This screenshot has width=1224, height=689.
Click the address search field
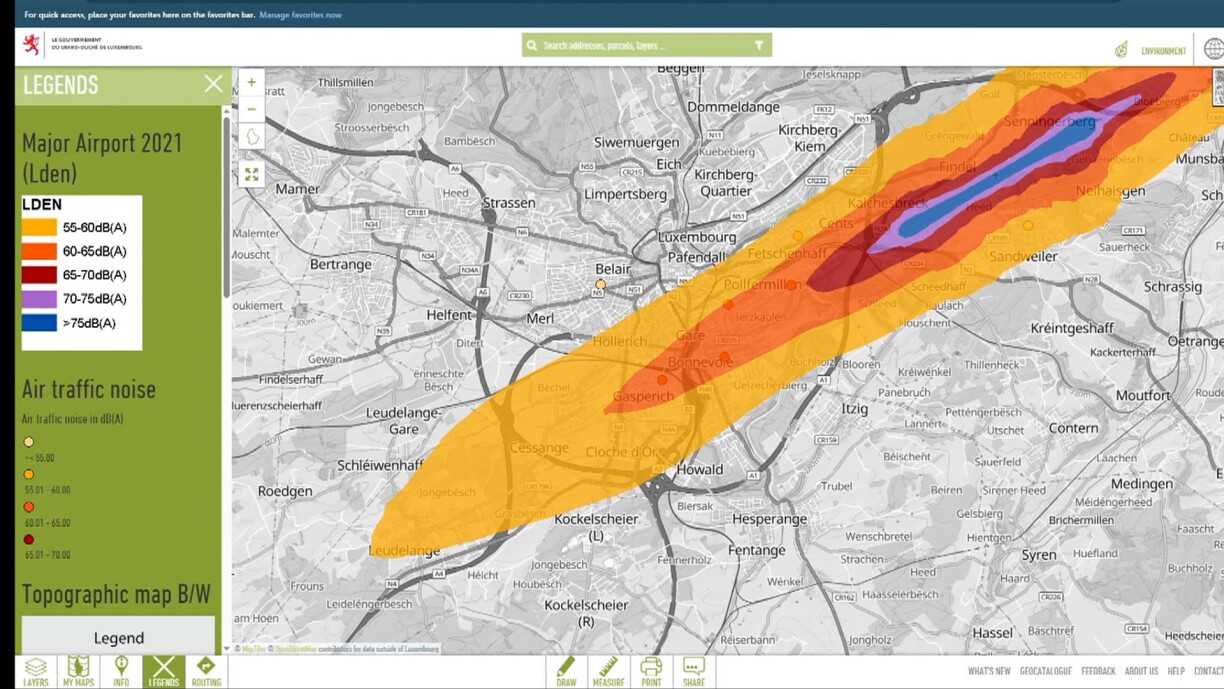640,45
